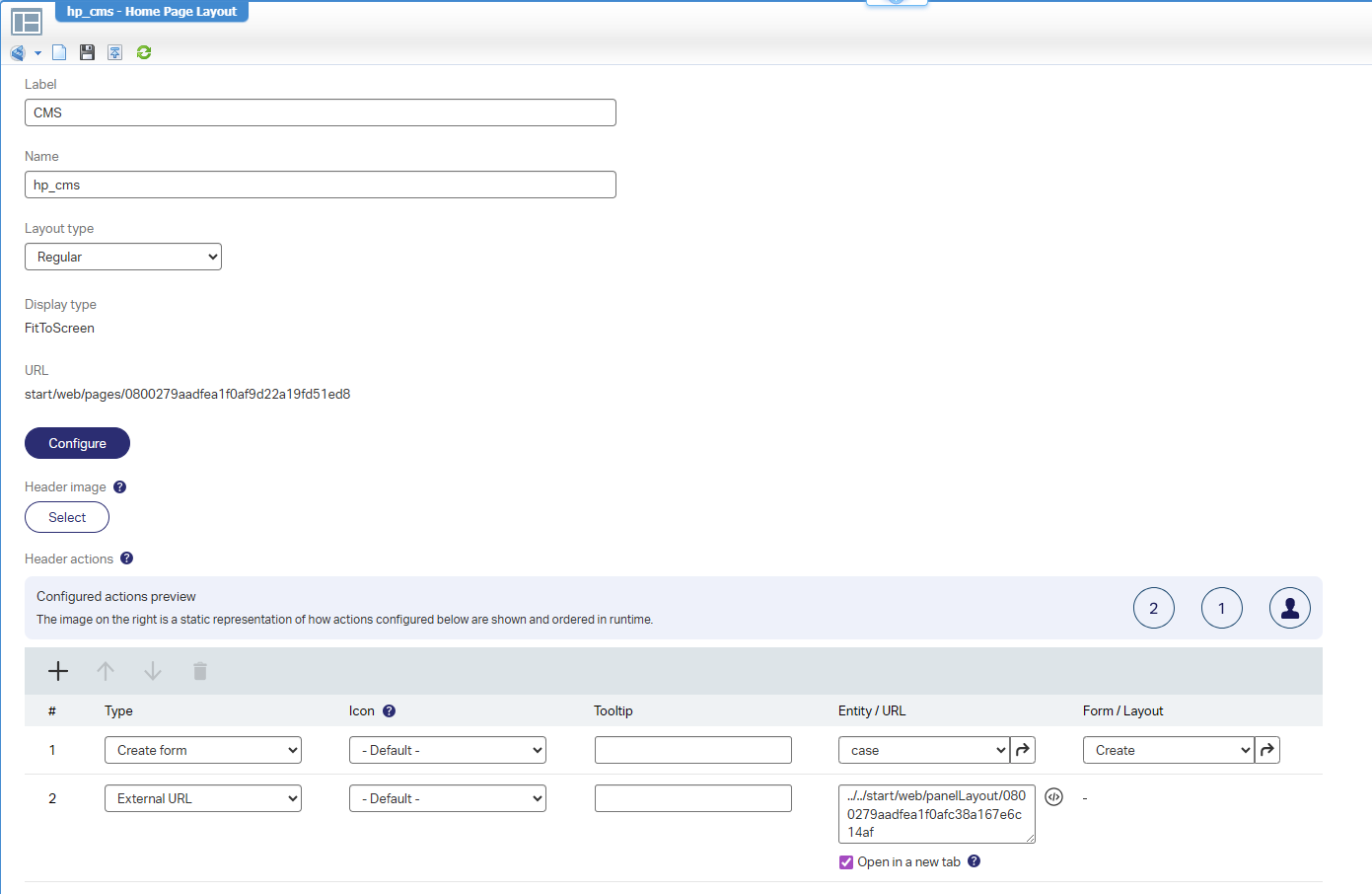Expand the 'Create form' type dropdown
1372x894 pixels.
pyautogui.click(x=203, y=750)
